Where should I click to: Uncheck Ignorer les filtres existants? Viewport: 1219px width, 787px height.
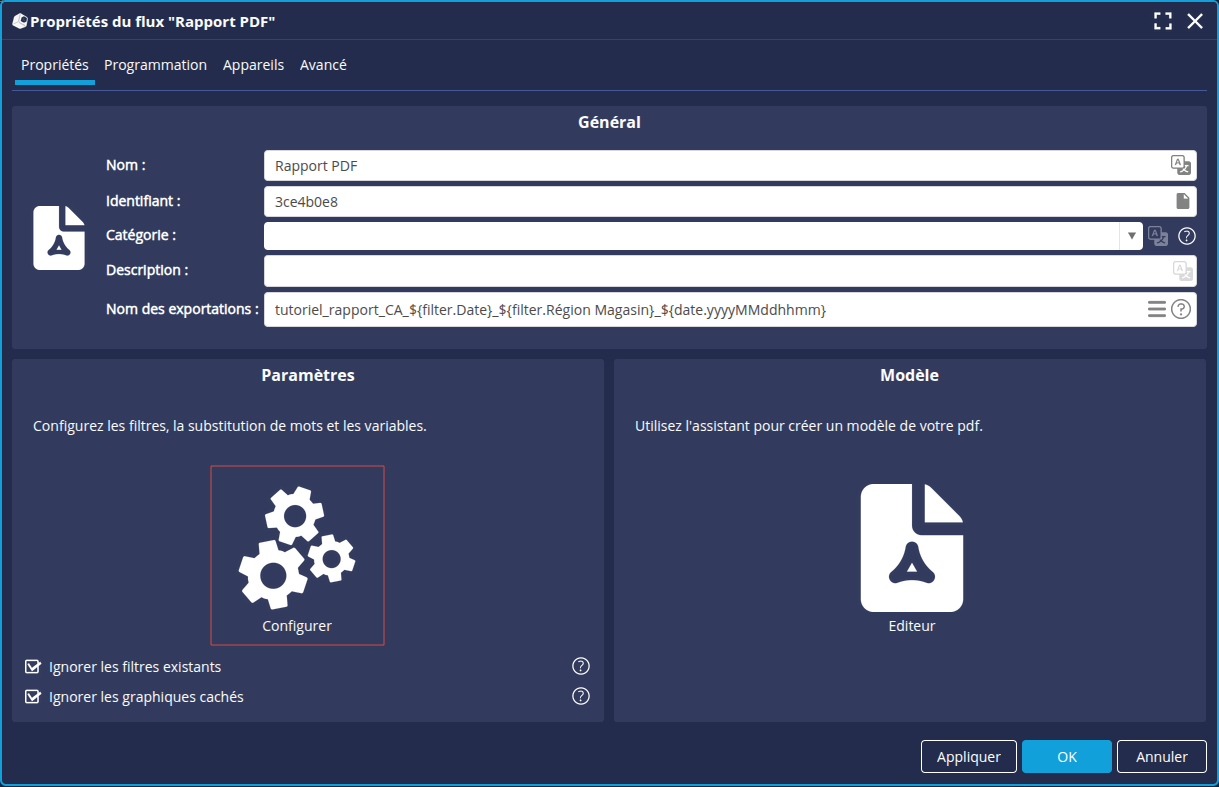pos(33,667)
